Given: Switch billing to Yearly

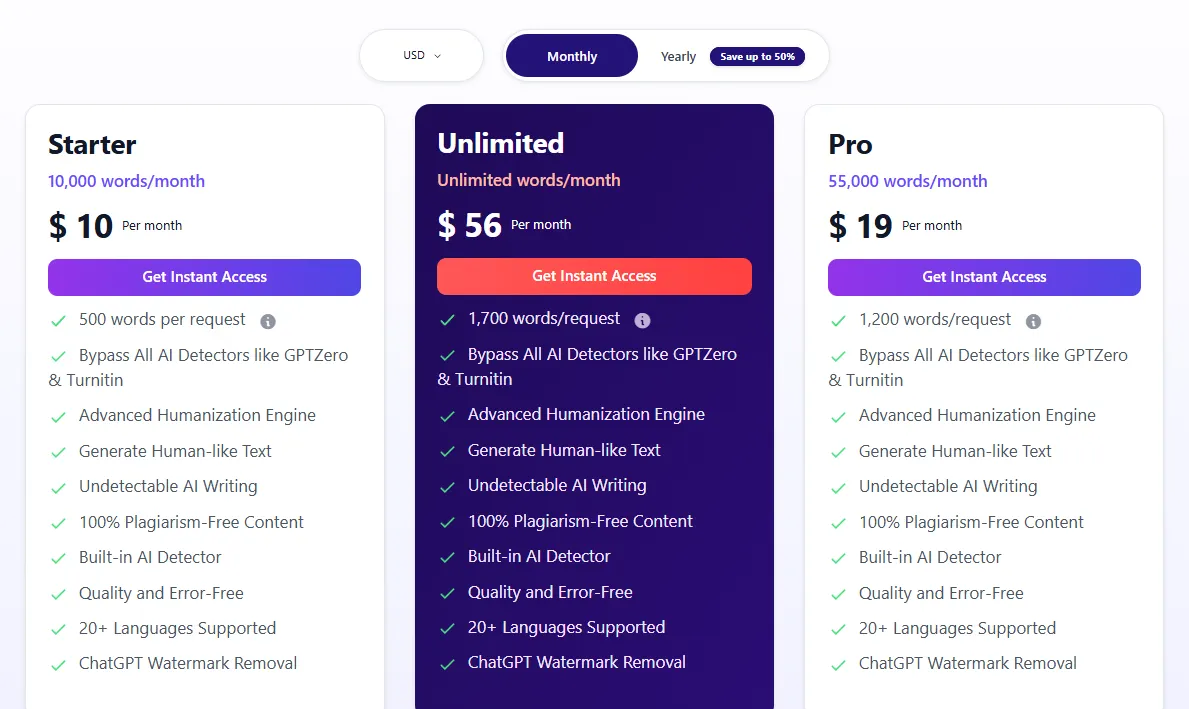Looking at the screenshot, I should point(678,57).
